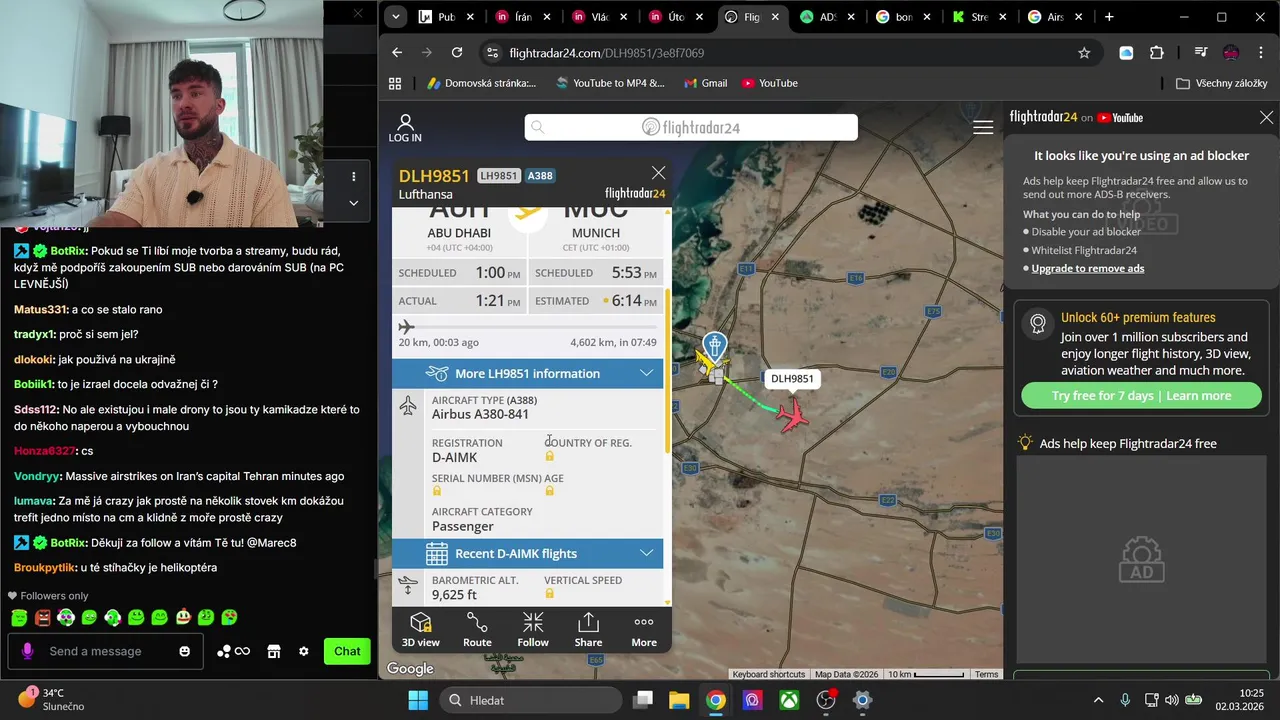
Task: Open chat settings gear
Action: (x=304, y=651)
